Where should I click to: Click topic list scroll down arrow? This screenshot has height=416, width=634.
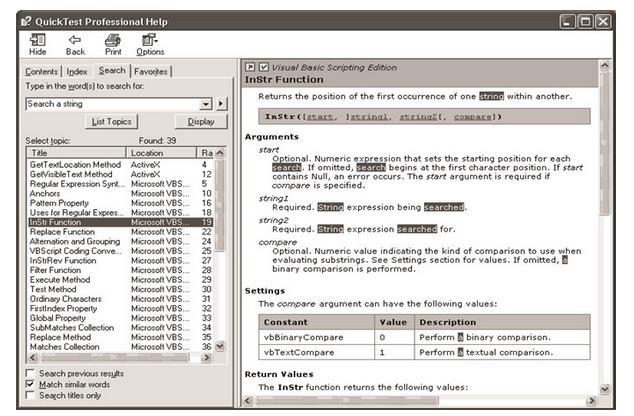(220, 346)
